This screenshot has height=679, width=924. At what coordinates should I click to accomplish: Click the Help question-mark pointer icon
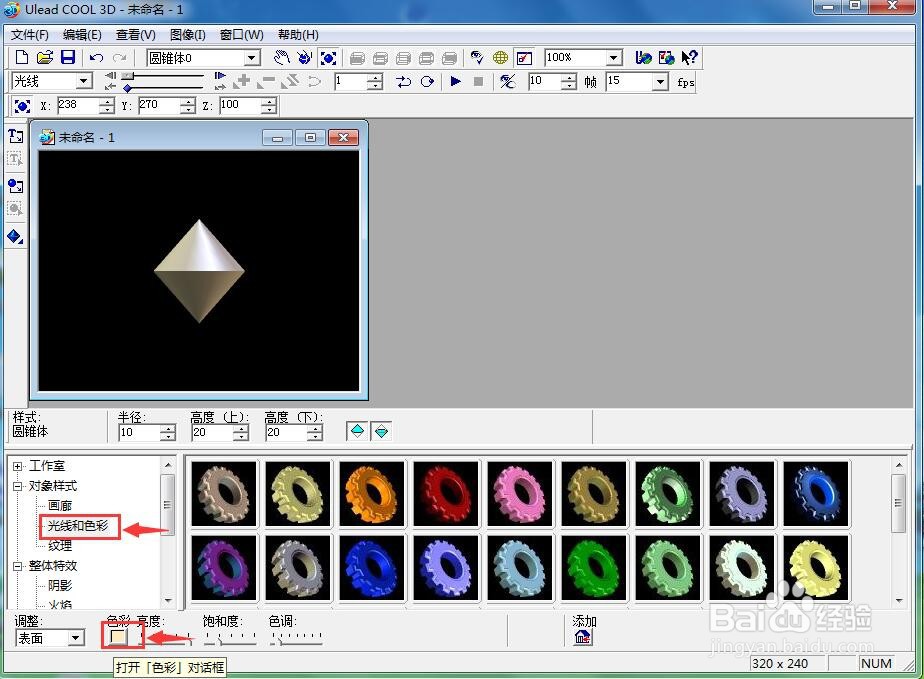[x=689, y=57]
